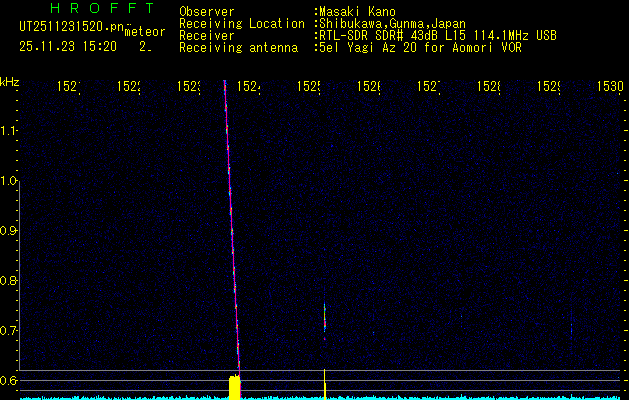Screen dimensions: 629x400
Task: Click the date stamp 25.11.23 15:20
Action: [68, 46]
